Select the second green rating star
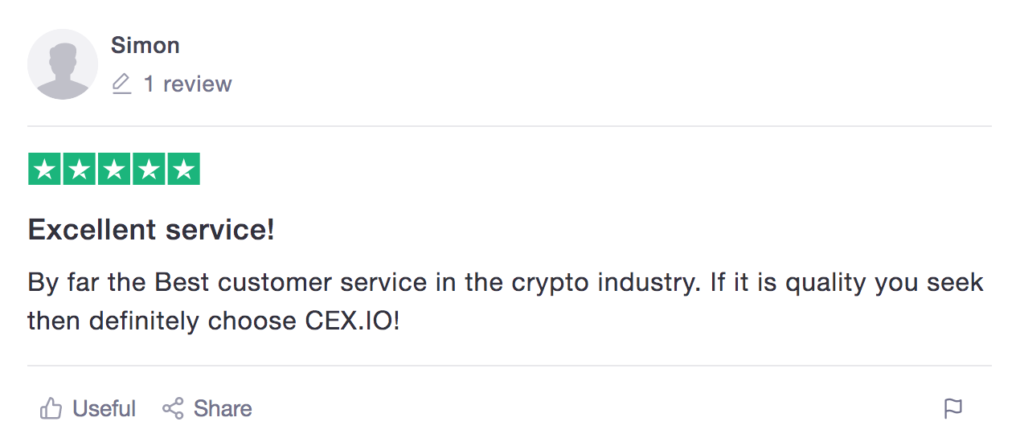The width and height of the screenshot is (1024, 442). coord(79,169)
